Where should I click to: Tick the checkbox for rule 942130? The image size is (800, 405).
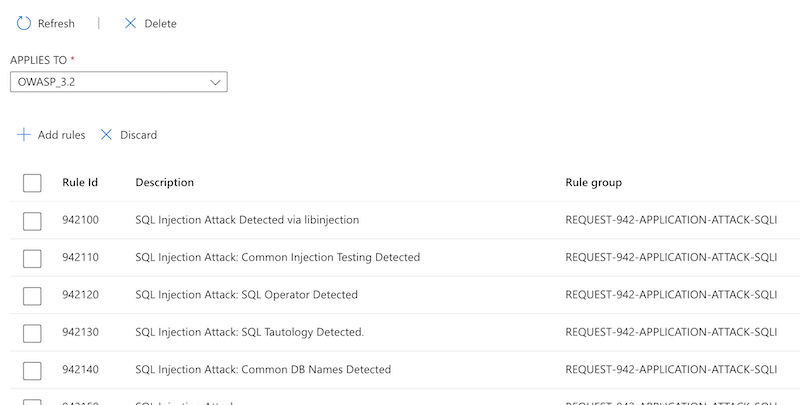[x=32, y=333]
